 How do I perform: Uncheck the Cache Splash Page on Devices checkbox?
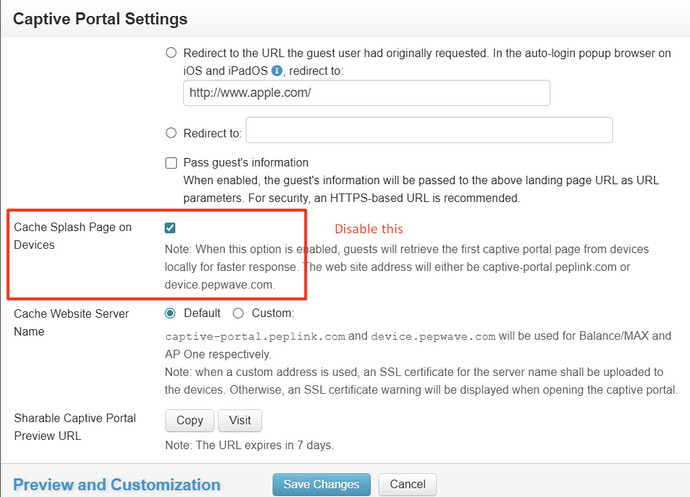(x=171, y=228)
